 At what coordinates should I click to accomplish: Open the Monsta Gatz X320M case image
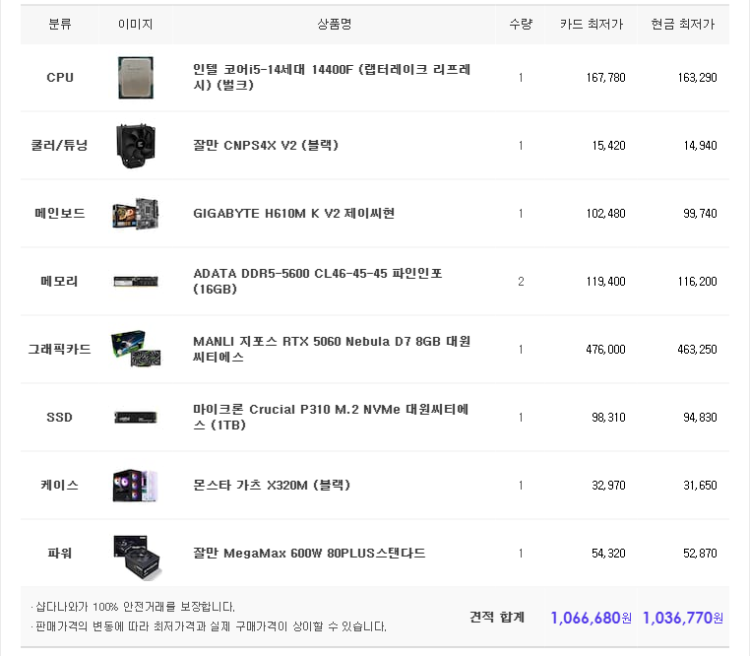coord(135,485)
